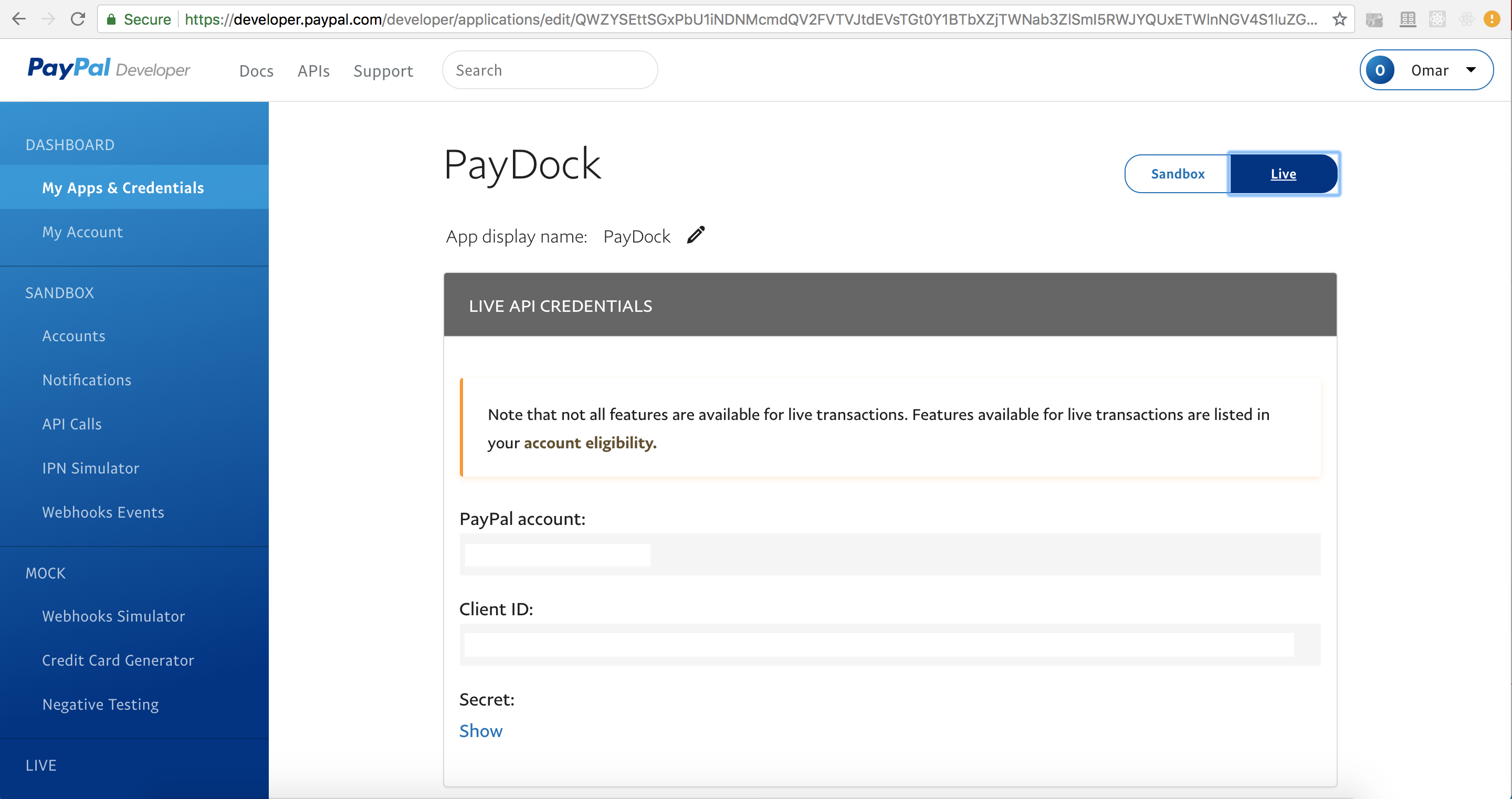Click the Search input field
The height and width of the screenshot is (799, 1512).
click(550, 70)
